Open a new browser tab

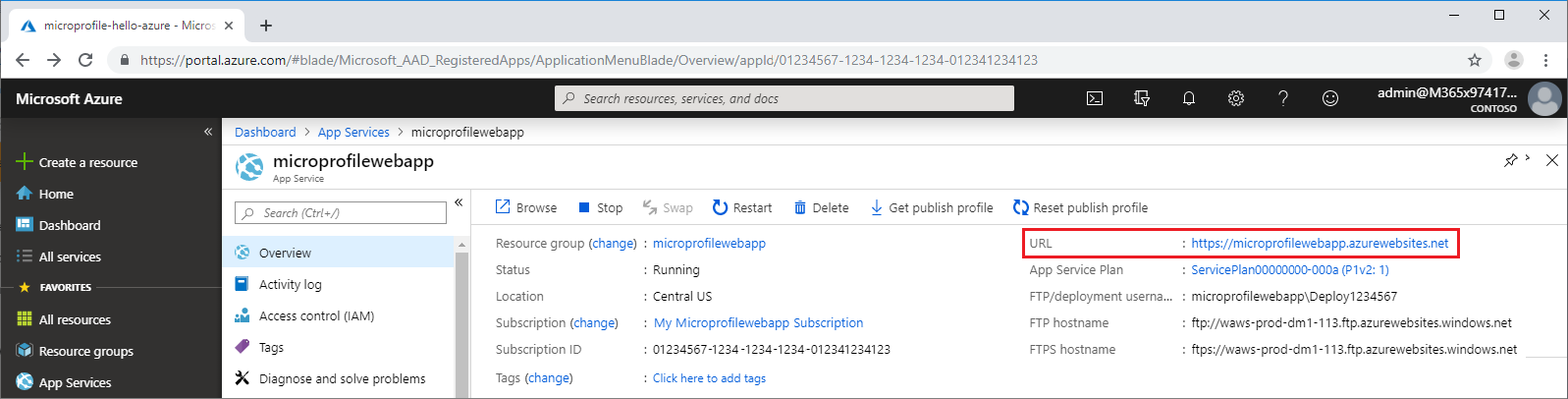266,26
